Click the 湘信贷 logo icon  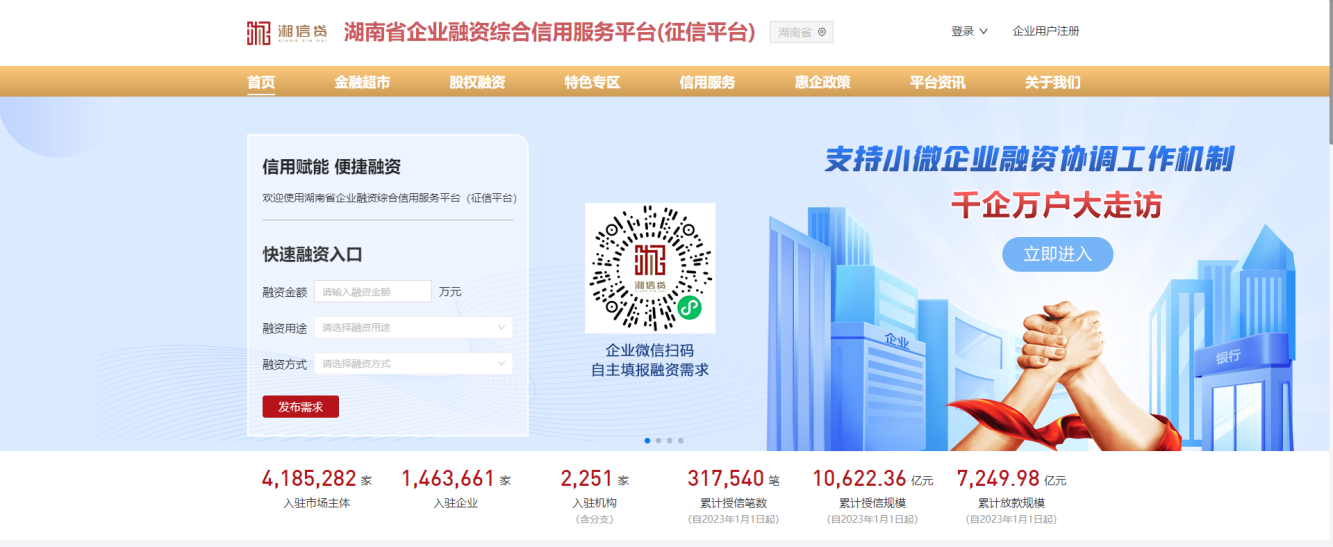(x=259, y=32)
